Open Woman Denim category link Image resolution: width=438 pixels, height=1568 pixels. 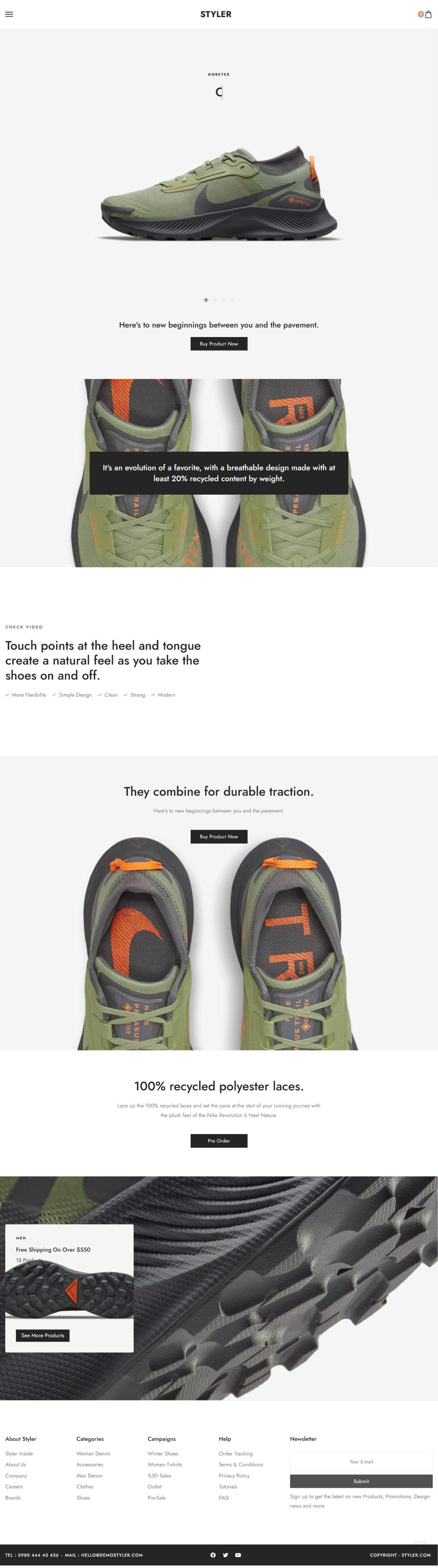coord(93,1454)
